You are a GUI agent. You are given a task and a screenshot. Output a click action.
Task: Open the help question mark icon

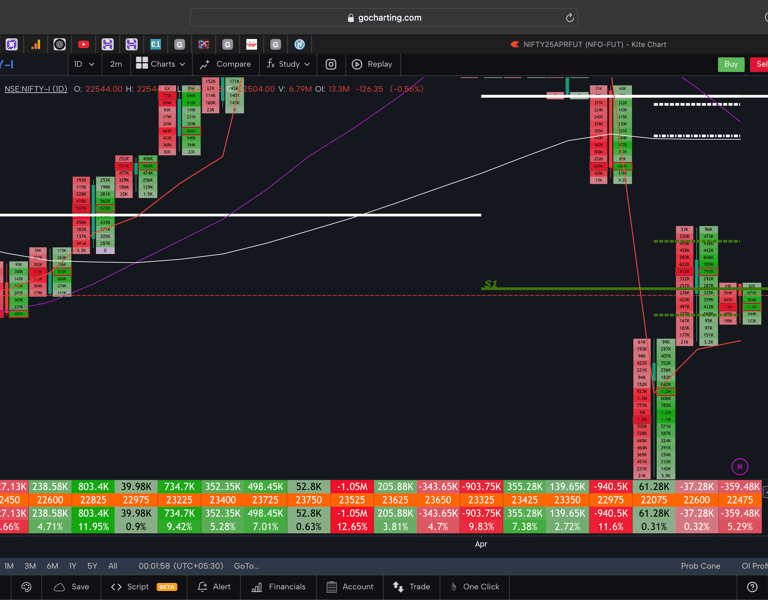pos(752,587)
